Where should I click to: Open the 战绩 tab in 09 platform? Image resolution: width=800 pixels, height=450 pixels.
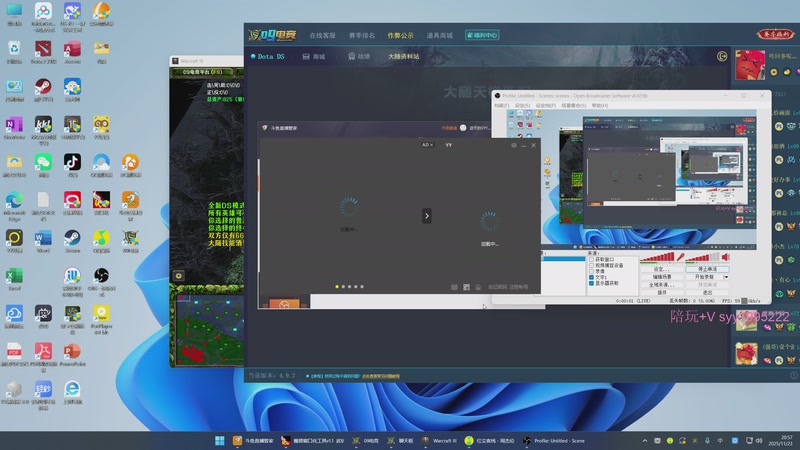[359, 57]
